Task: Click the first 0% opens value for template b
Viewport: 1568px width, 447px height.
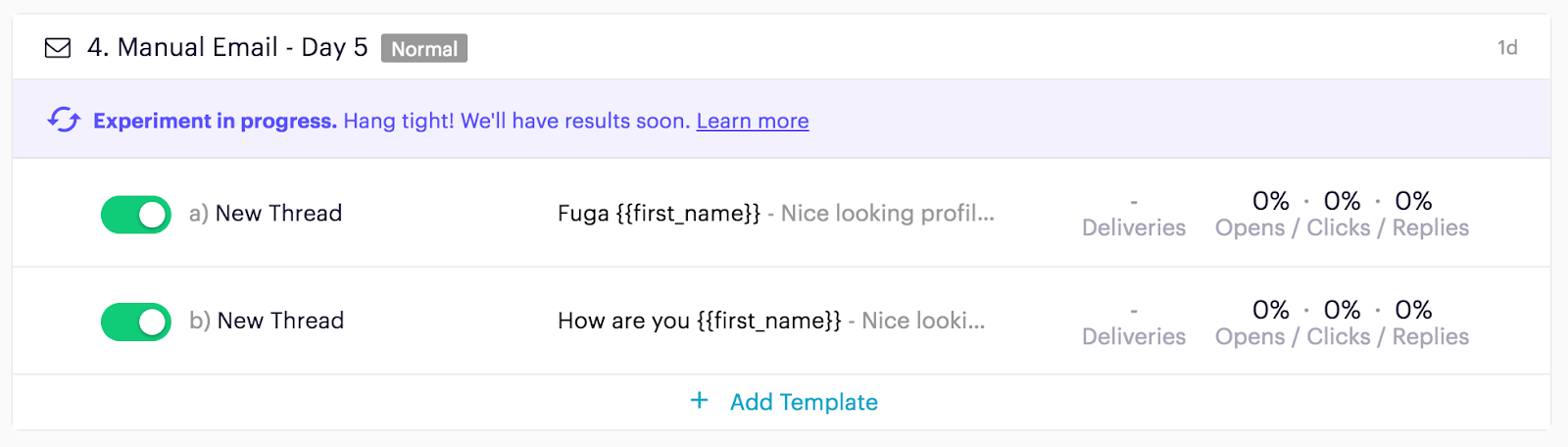Action: click(x=1271, y=310)
